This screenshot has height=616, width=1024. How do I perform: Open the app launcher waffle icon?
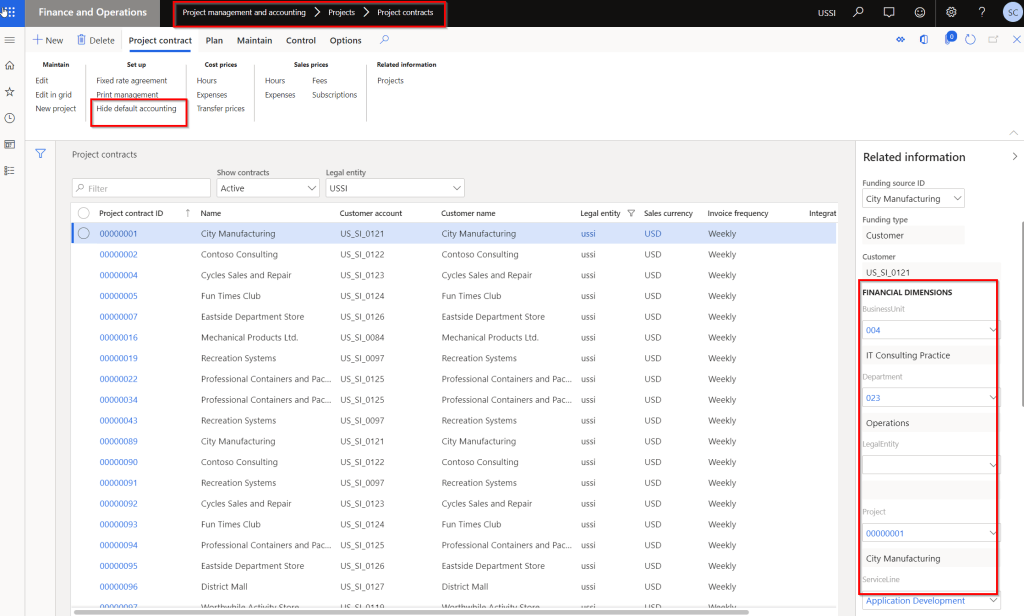[10, 13]
